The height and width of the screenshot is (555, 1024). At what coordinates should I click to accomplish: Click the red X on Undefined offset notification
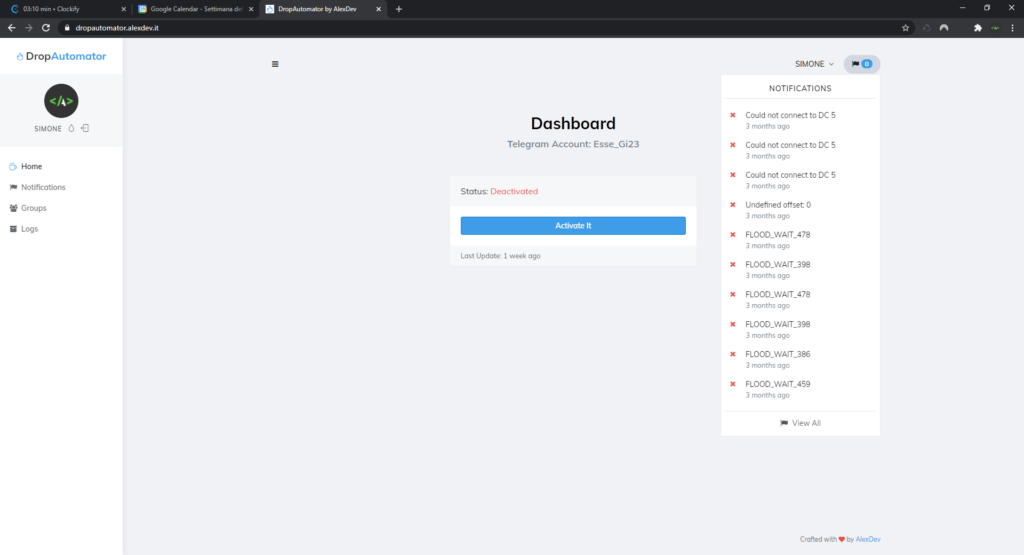733,205
